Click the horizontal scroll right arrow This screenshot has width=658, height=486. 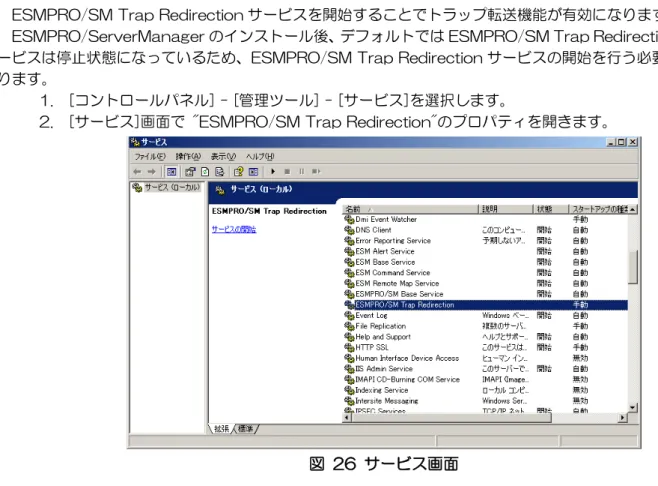point(623,418)
